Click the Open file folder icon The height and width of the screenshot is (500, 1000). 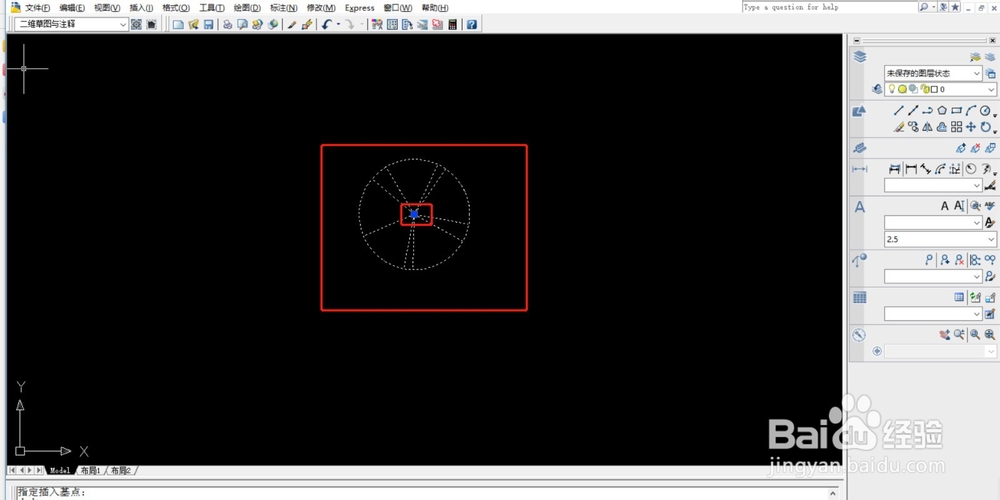193,24
